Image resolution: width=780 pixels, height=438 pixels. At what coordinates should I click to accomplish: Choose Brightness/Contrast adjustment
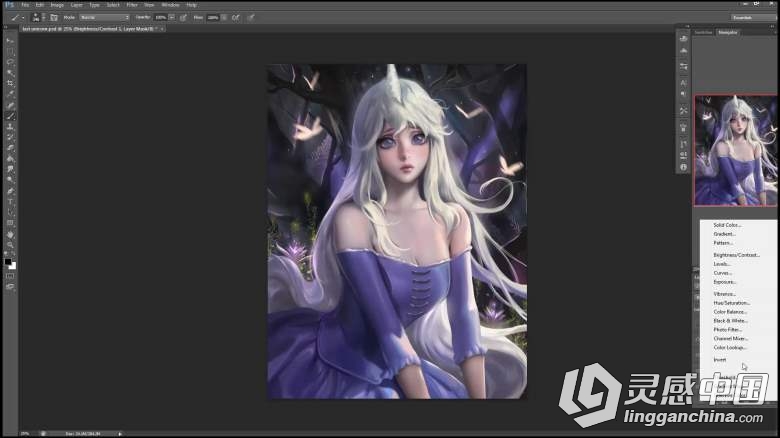point(736,255)
